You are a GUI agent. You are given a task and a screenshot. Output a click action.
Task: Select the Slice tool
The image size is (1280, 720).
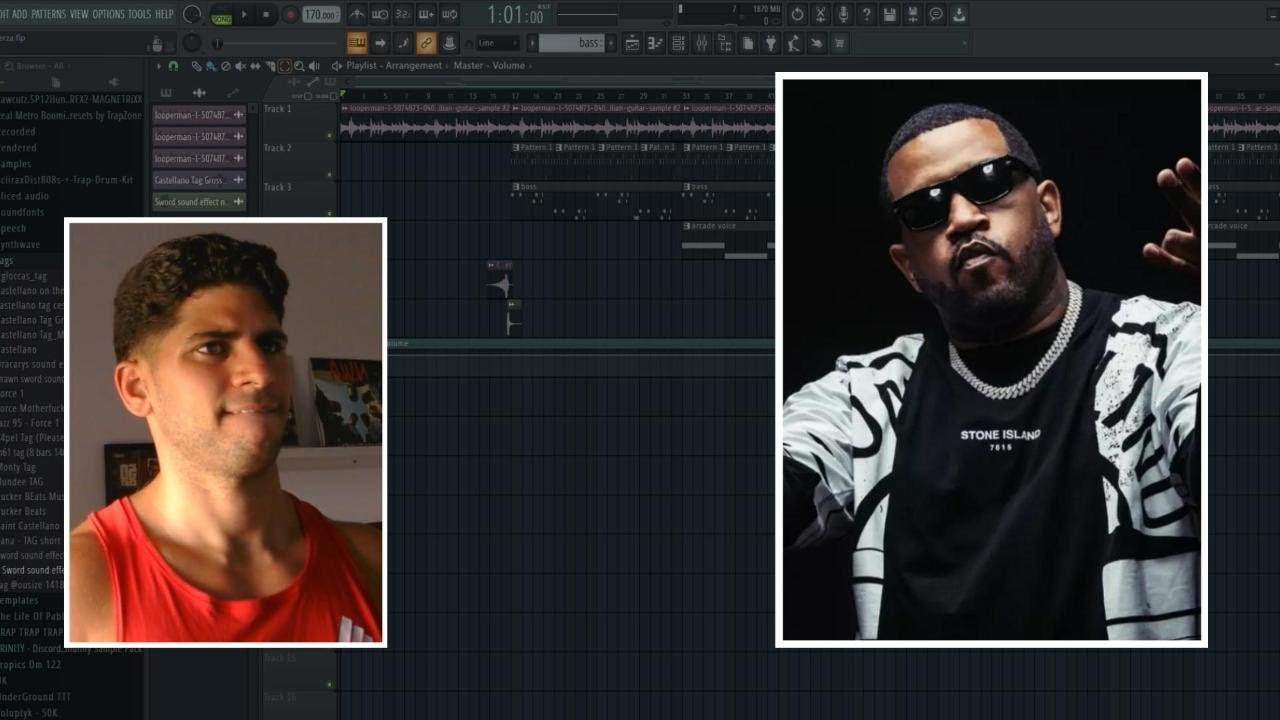coord(270,66)
